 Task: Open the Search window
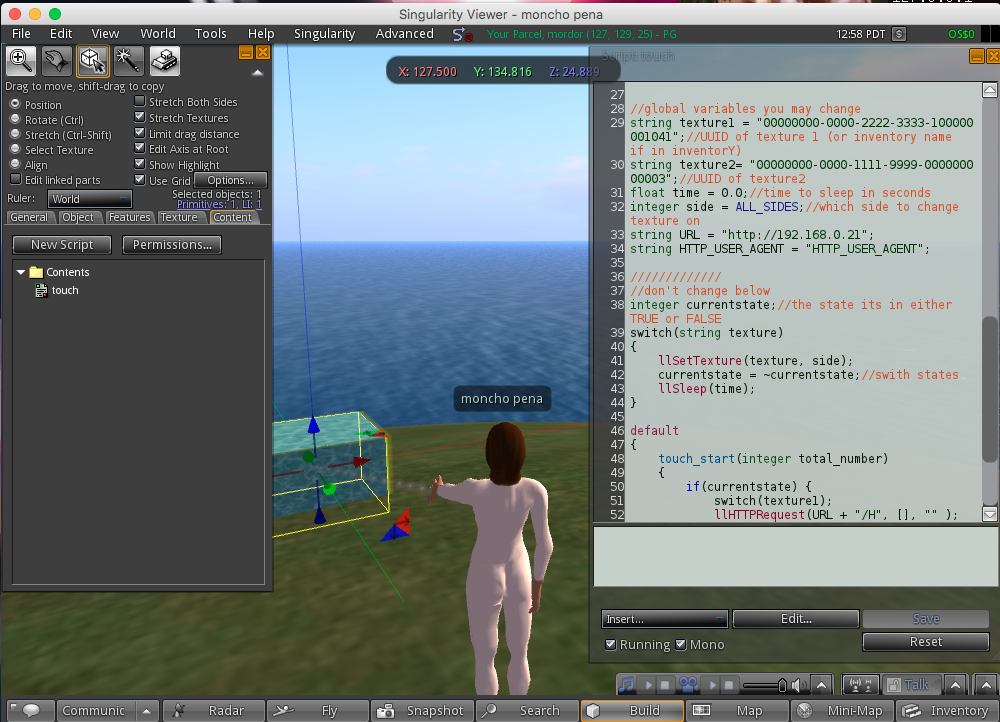click(527, 711)
